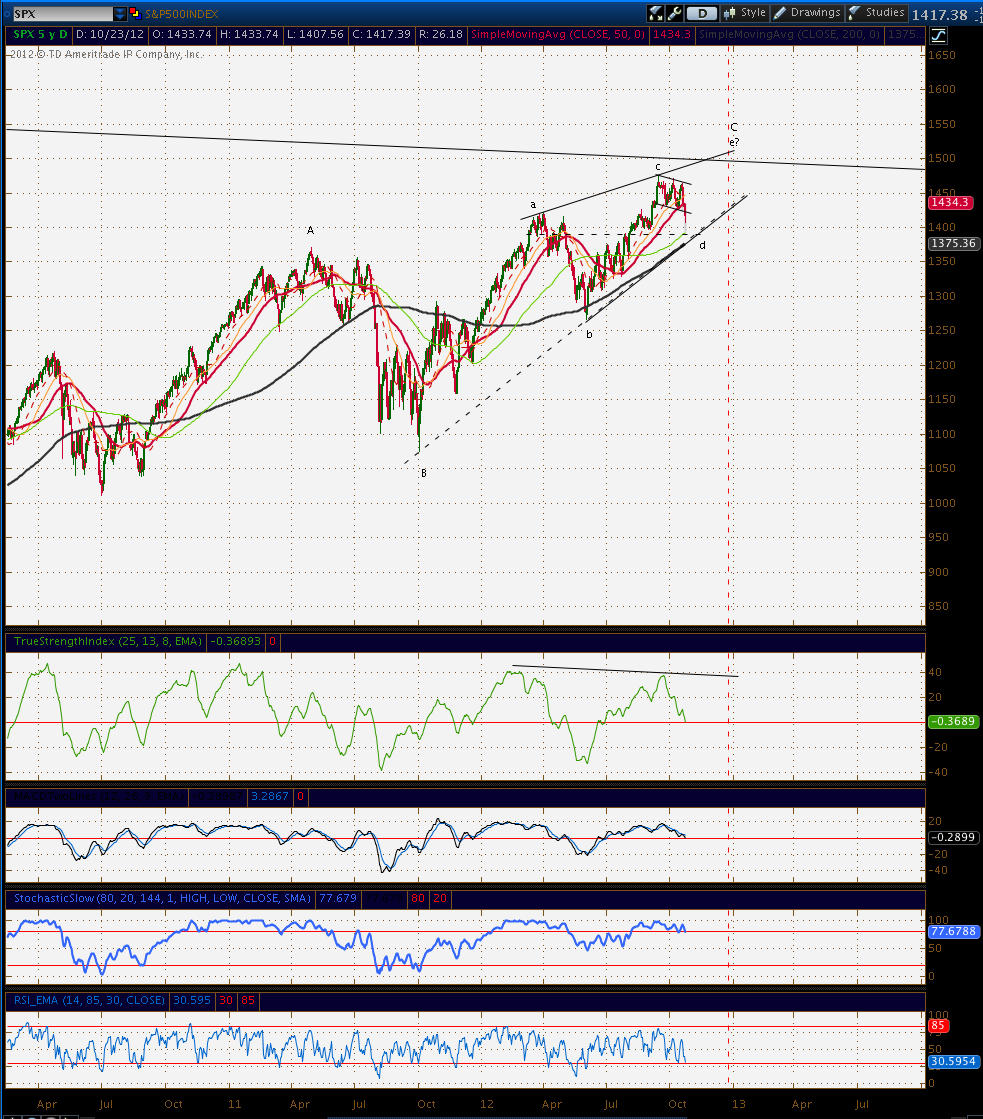The width and height of the screenshot is (983, 1119).
Task: Click the TrueStrengthIndex (25, 13, 8, EMA) label
Action: tap(108, 641)
